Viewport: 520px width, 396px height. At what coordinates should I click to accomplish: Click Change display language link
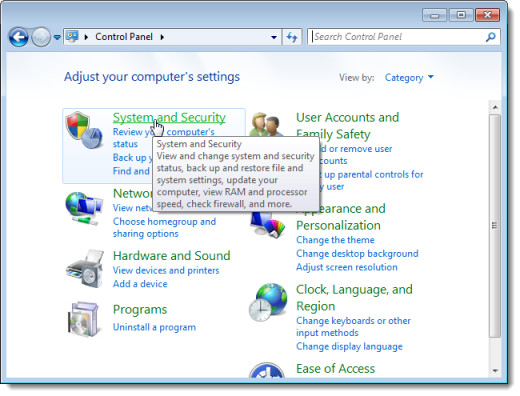(x=349, y=347)
